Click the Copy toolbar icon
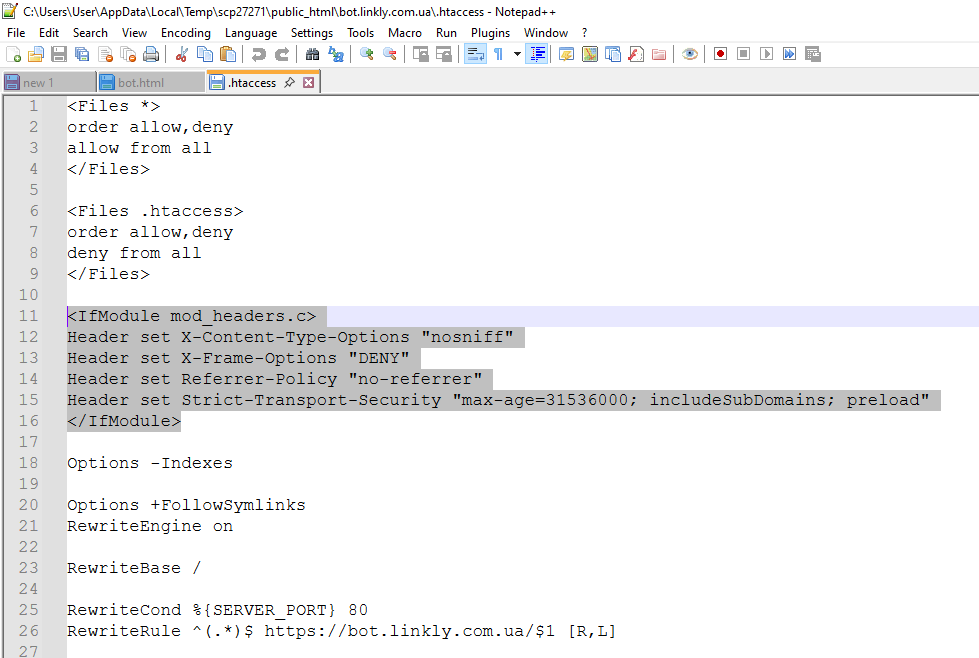Viewport: 979px width, 658px height. tap(205, 54)
